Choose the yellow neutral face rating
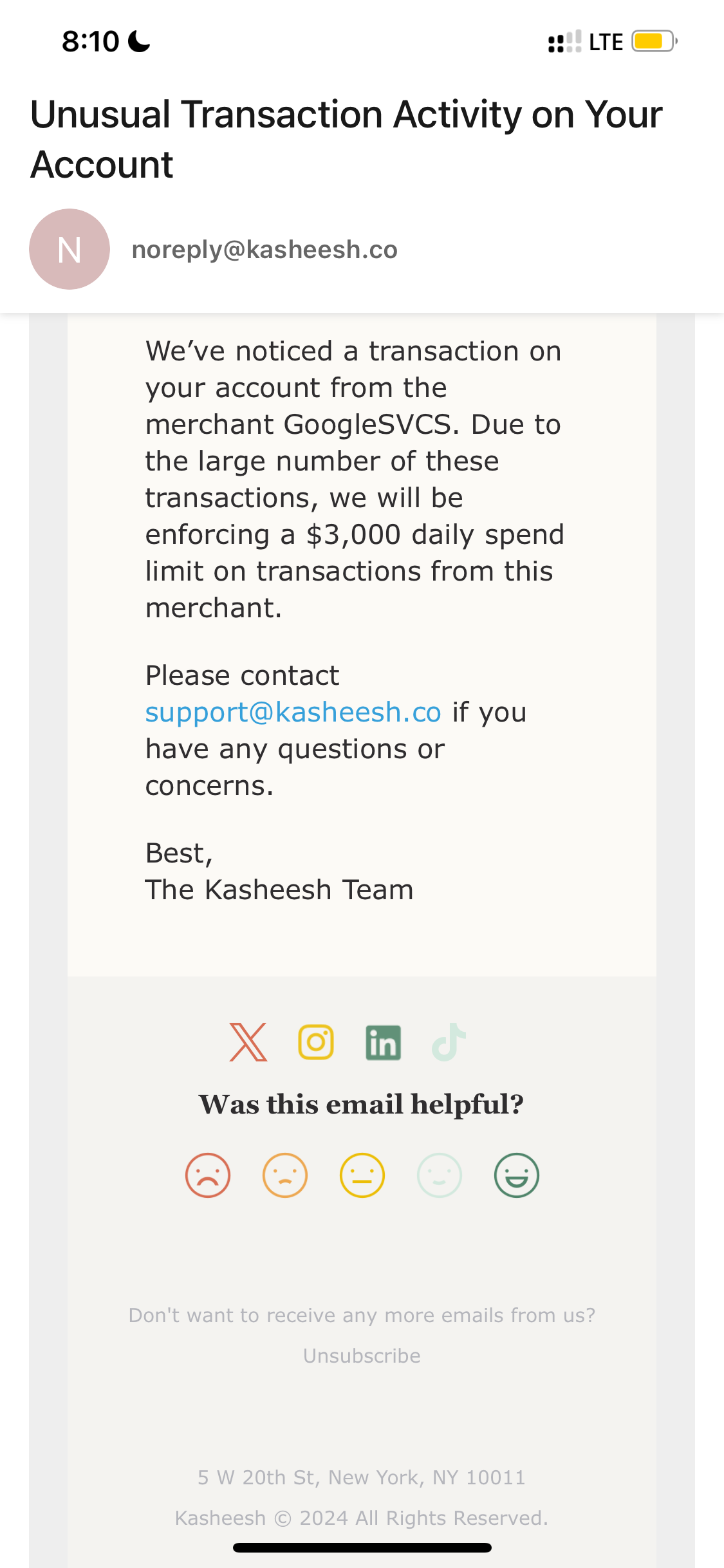724x1568 pixels. click(362, 1175)
